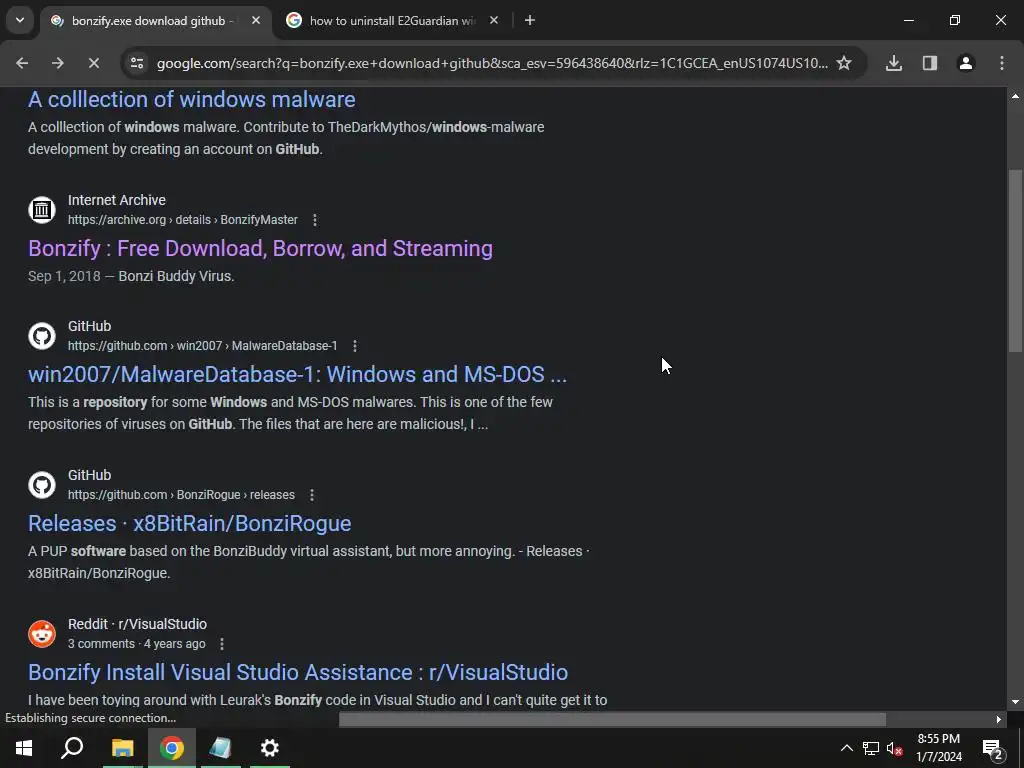1024x768 pixels.
Task: Click github.com win2007 MalwareDatabase-1 URL text
Action: click(202, 346)
